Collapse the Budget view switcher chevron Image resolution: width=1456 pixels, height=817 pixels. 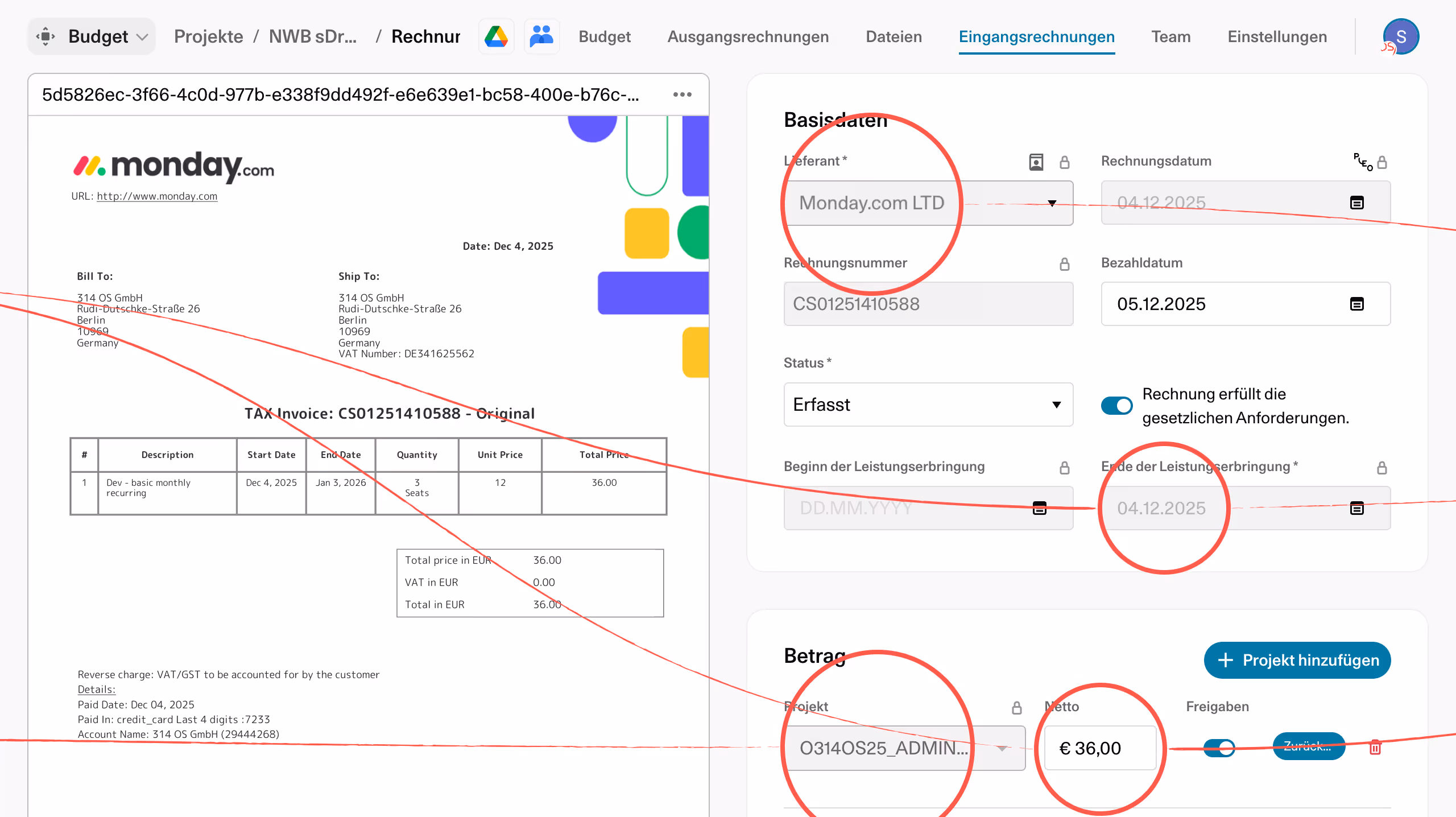pos(143,36)
